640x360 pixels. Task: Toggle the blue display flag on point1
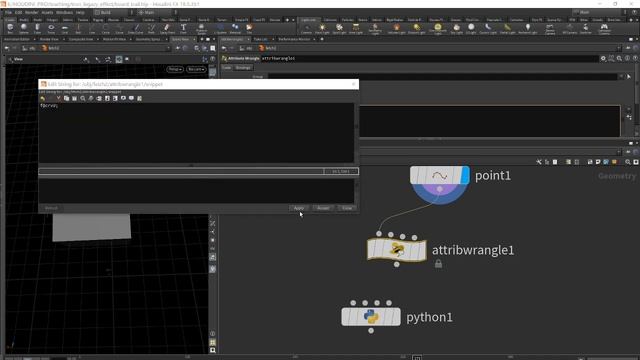pos(464,176)
